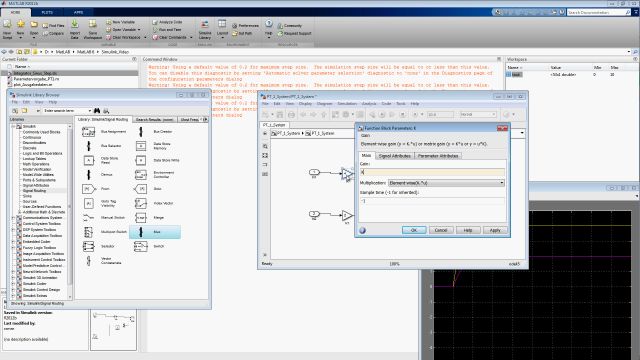Open the Simulink Library icon in toolstrip
640x360 pixels.
click(205, 25)
